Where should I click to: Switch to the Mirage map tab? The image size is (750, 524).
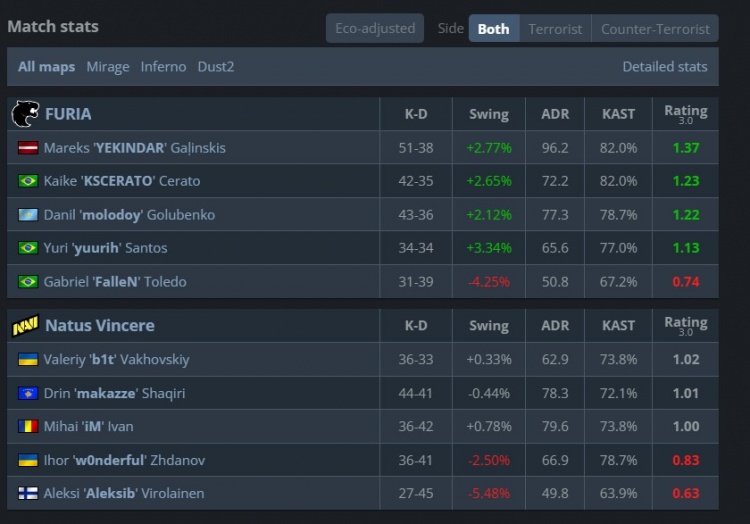(x=108, y=67)
